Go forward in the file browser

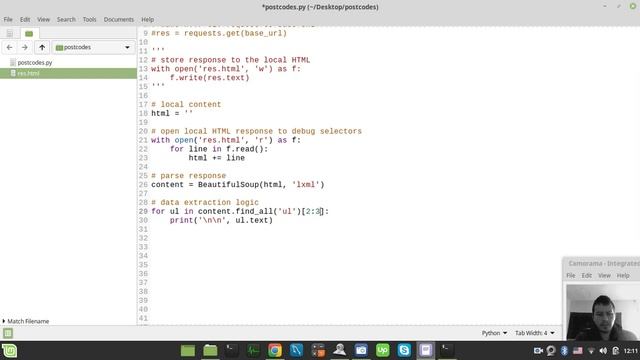click(x=24, y=47)
